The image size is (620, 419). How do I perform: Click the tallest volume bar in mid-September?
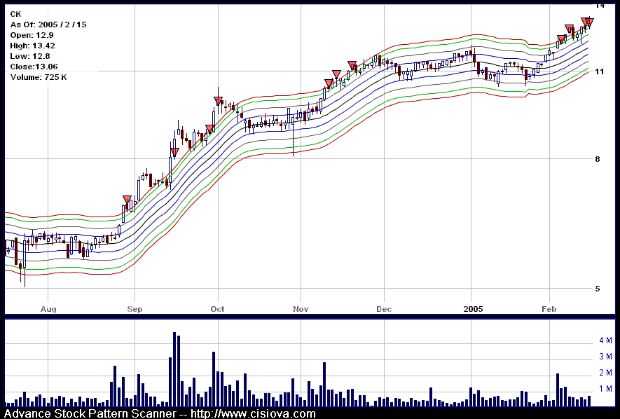pyautogui.click(x=174, y=369)
